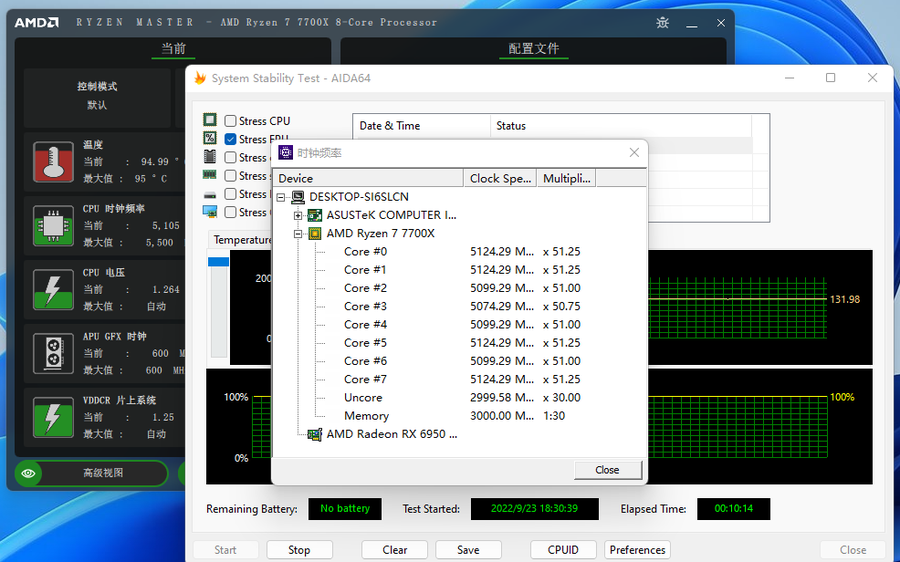Collapse the DESKTOP-SI6SLCN tree node
Image resolution: width=900 pixels, height=562 pixels.
(x=281, y=197)
